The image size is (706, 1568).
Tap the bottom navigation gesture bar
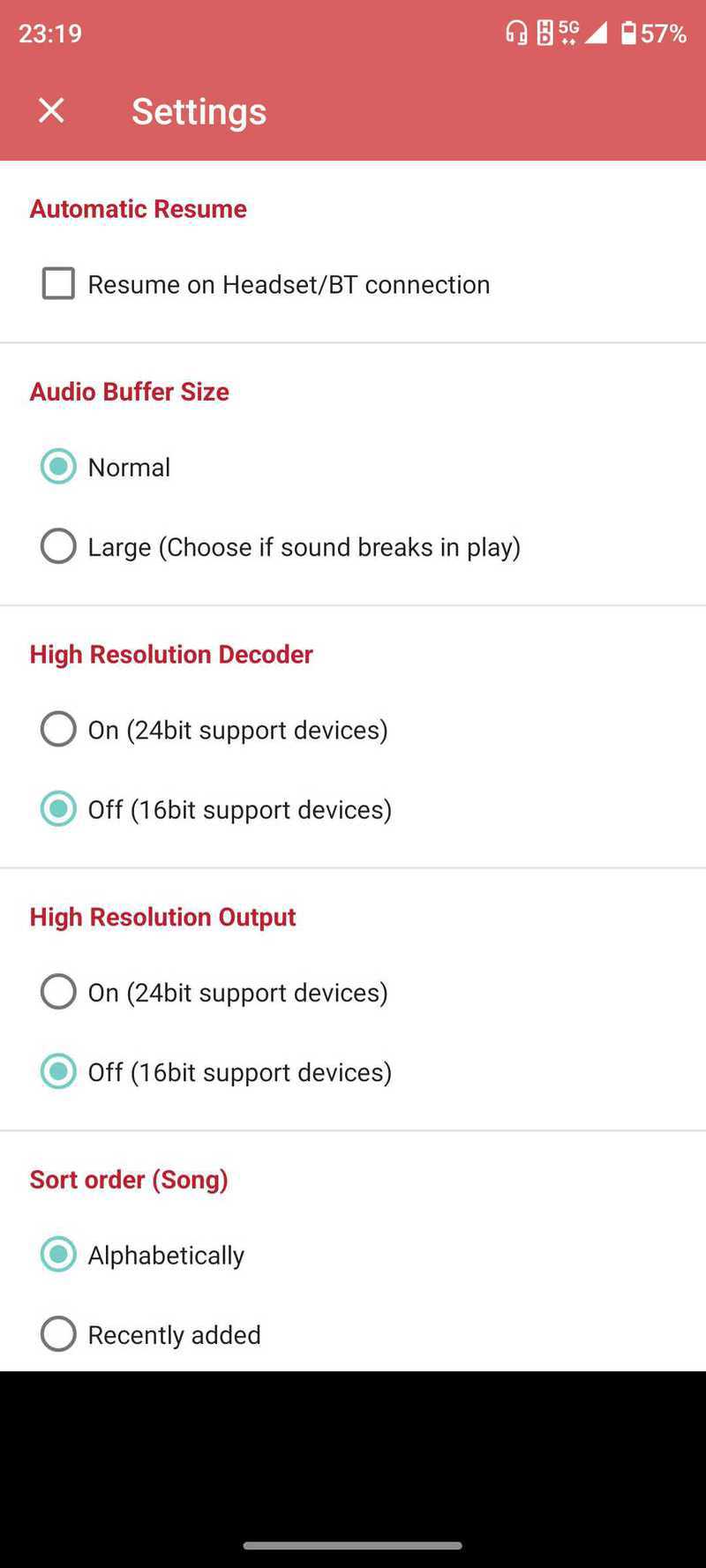pyautogui.click(x=353, y=1545)
